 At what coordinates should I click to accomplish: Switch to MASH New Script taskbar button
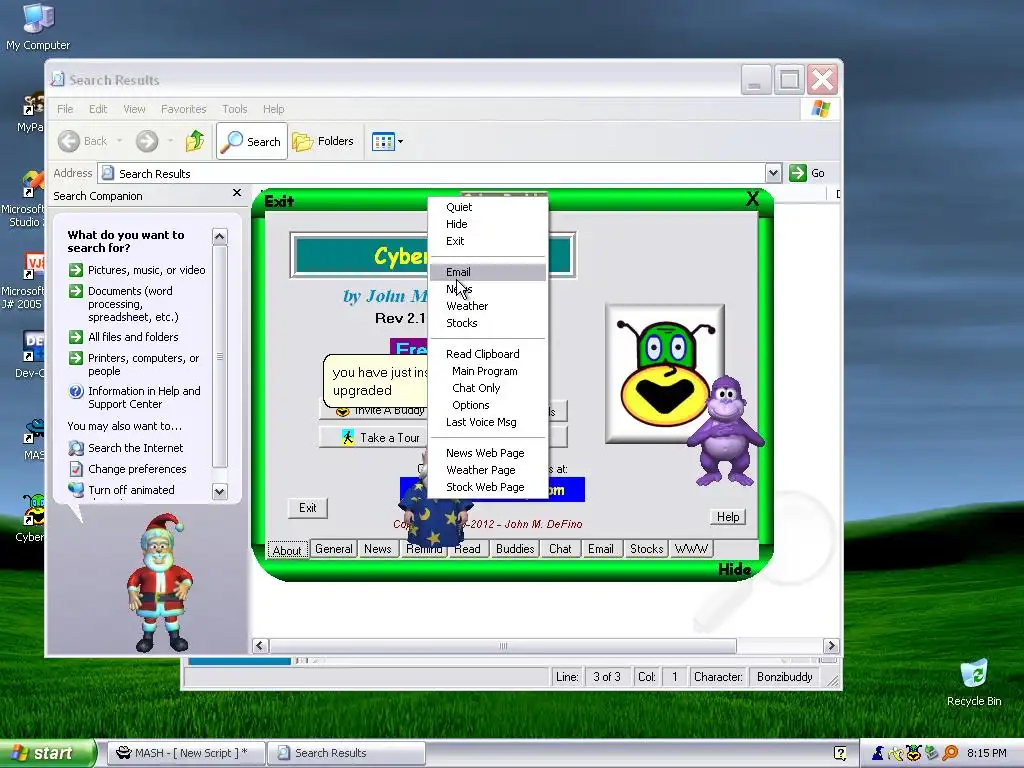185,753
